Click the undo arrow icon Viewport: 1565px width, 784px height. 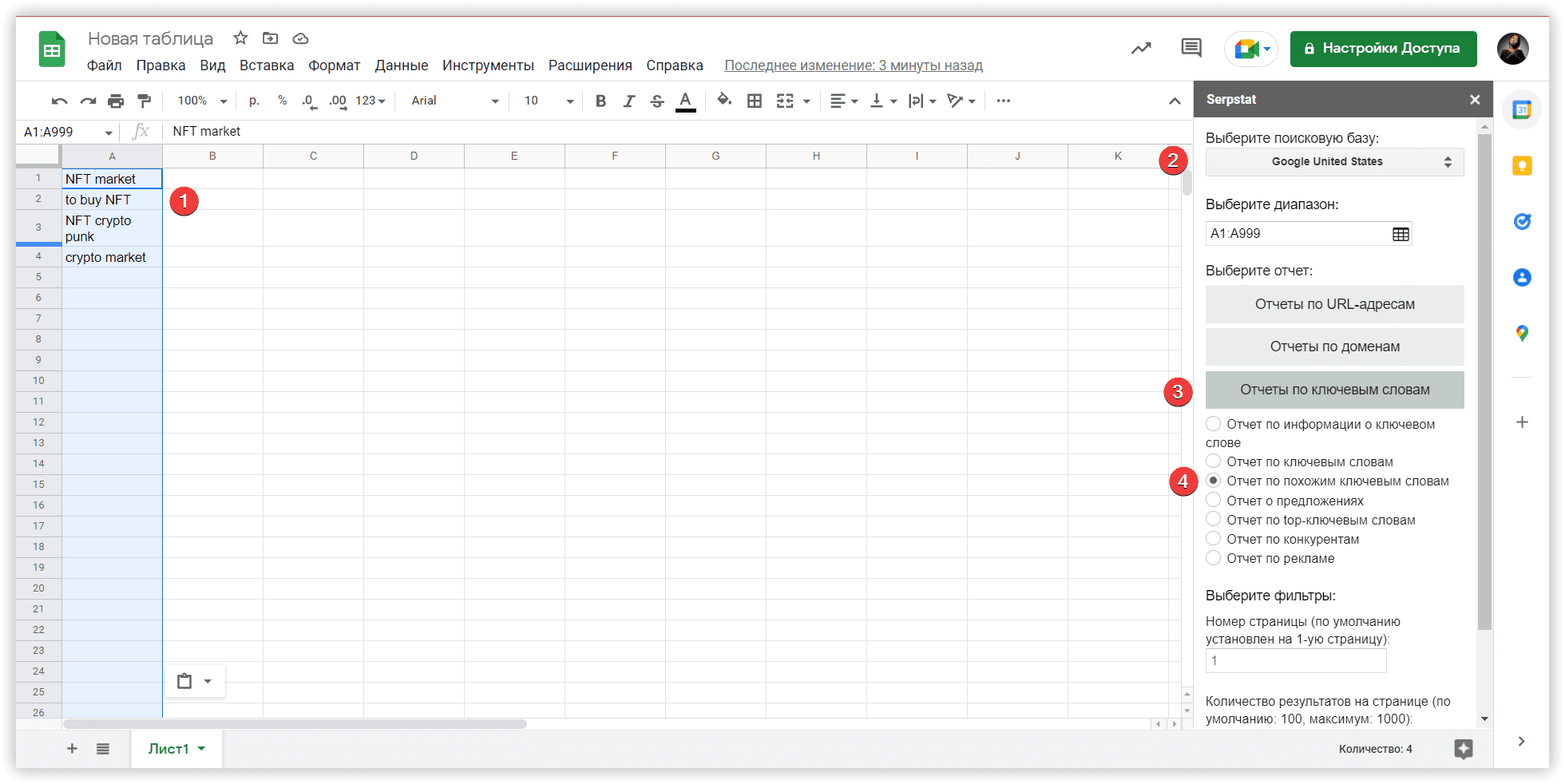click(59, 101)
